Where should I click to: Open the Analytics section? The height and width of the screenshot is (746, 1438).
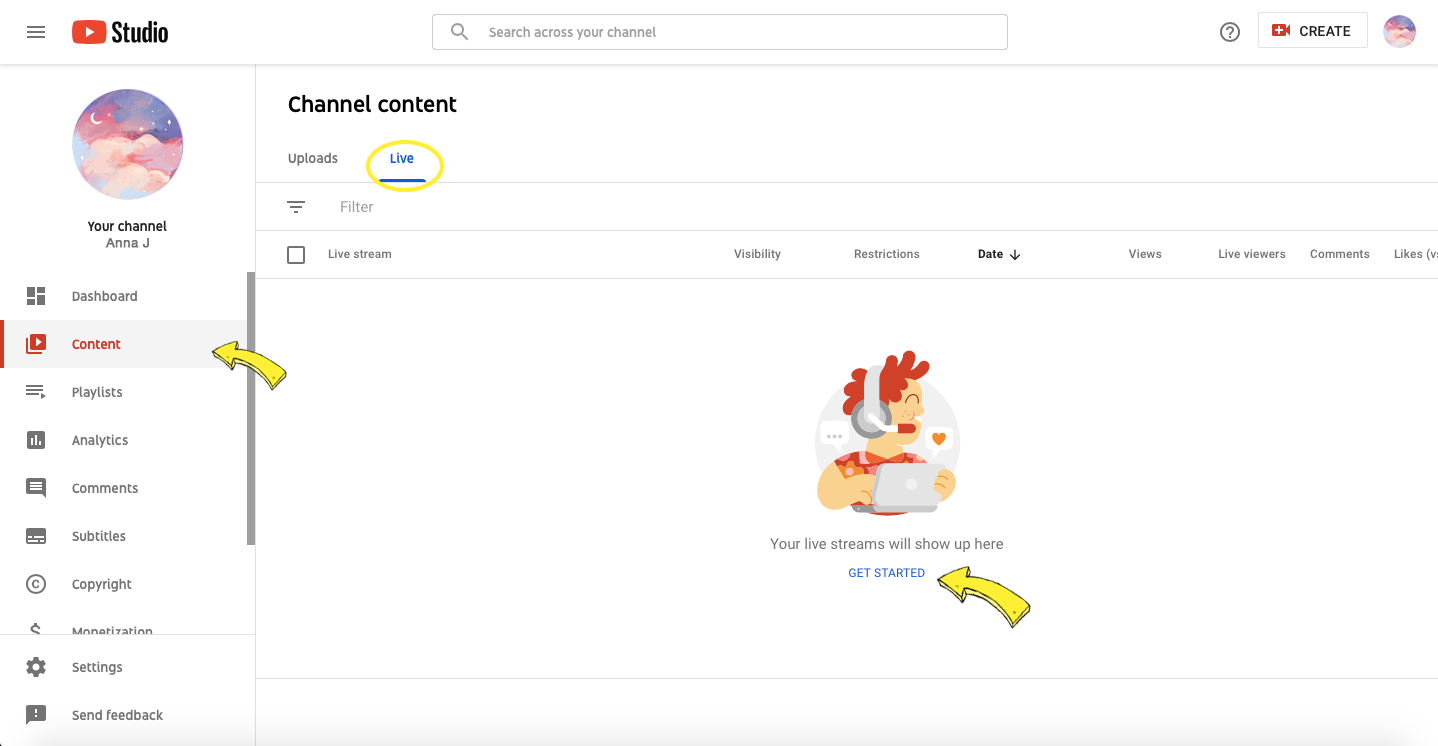click(100, 440)
